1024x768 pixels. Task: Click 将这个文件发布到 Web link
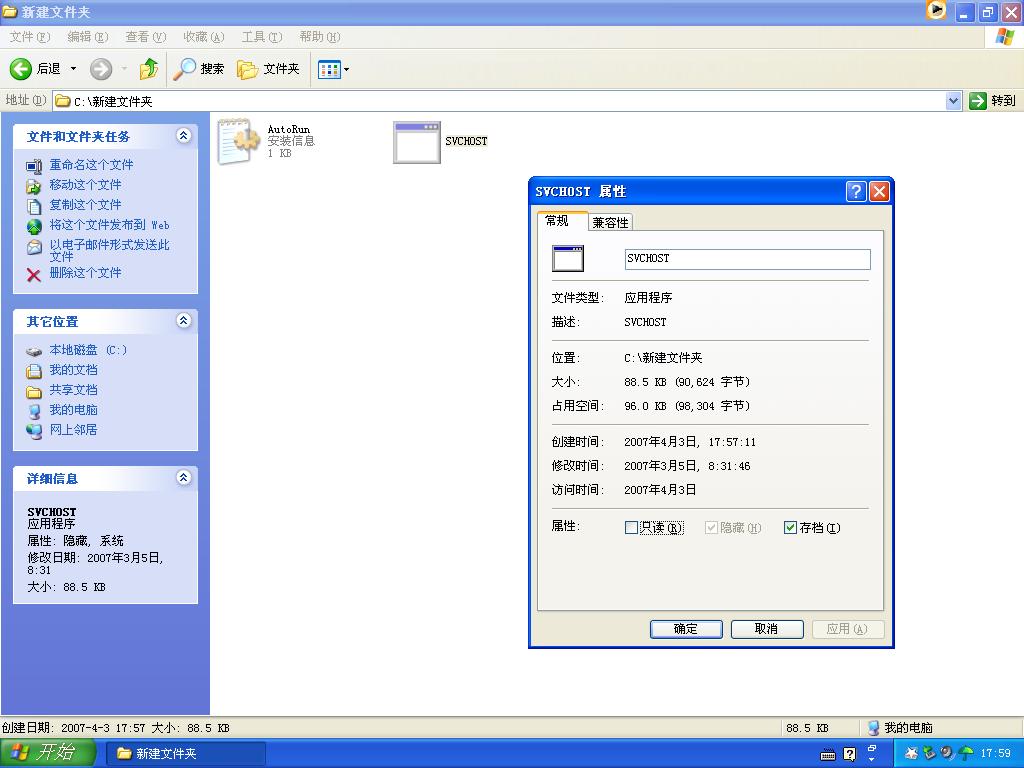(110, 225)
